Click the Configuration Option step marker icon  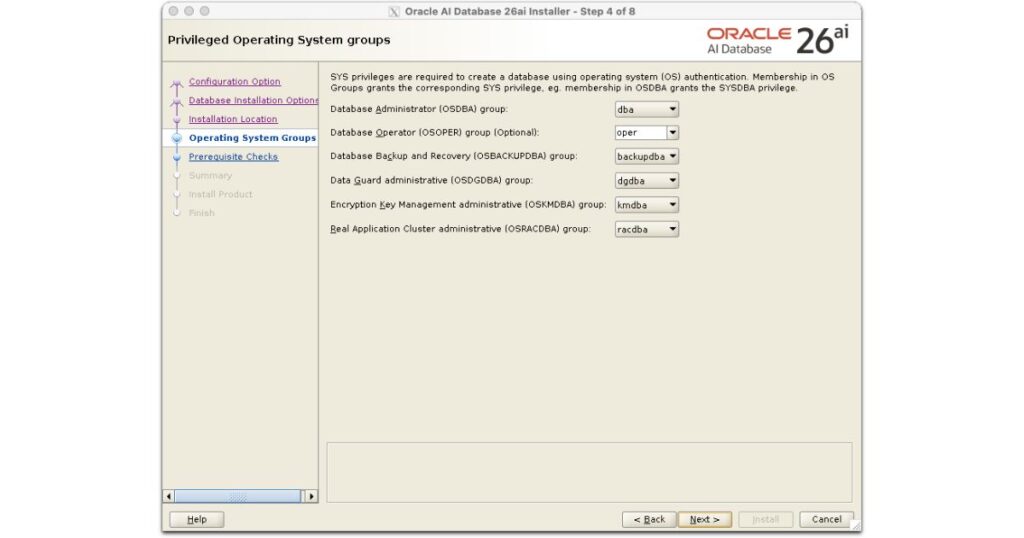click(x=176, y=84)
